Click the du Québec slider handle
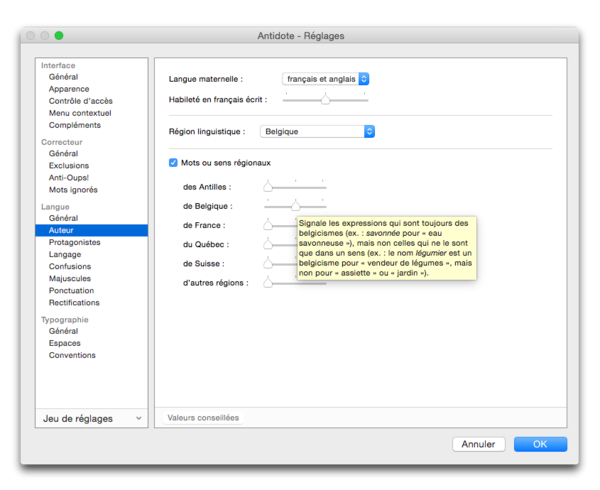 [268, 244]
